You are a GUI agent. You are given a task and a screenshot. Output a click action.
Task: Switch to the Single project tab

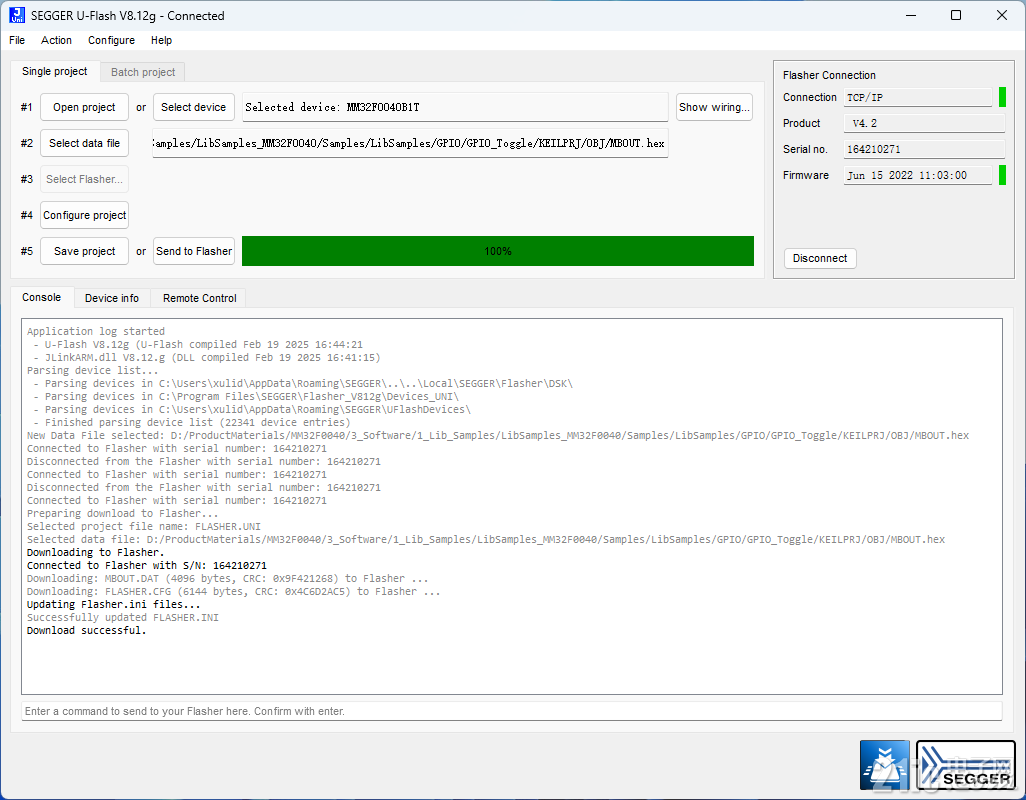coord(54,71)
